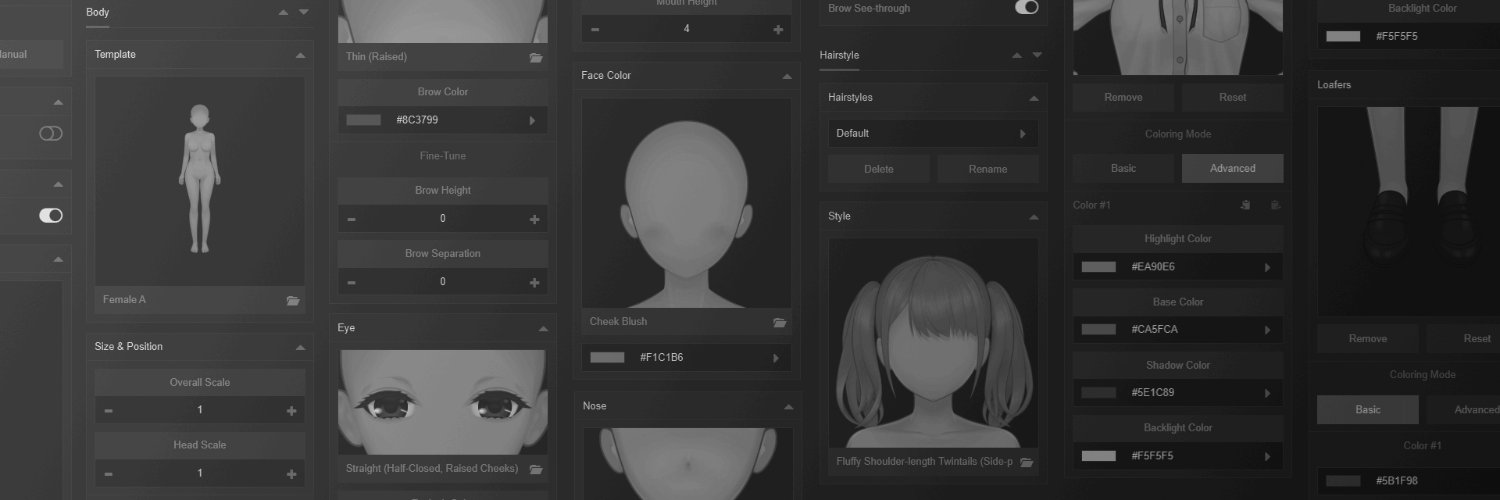Image resolution: width=1500 pixels, height=500 pixels.
Task: Click the copy icon beside Color #1
Action: tap(1245, 205)
